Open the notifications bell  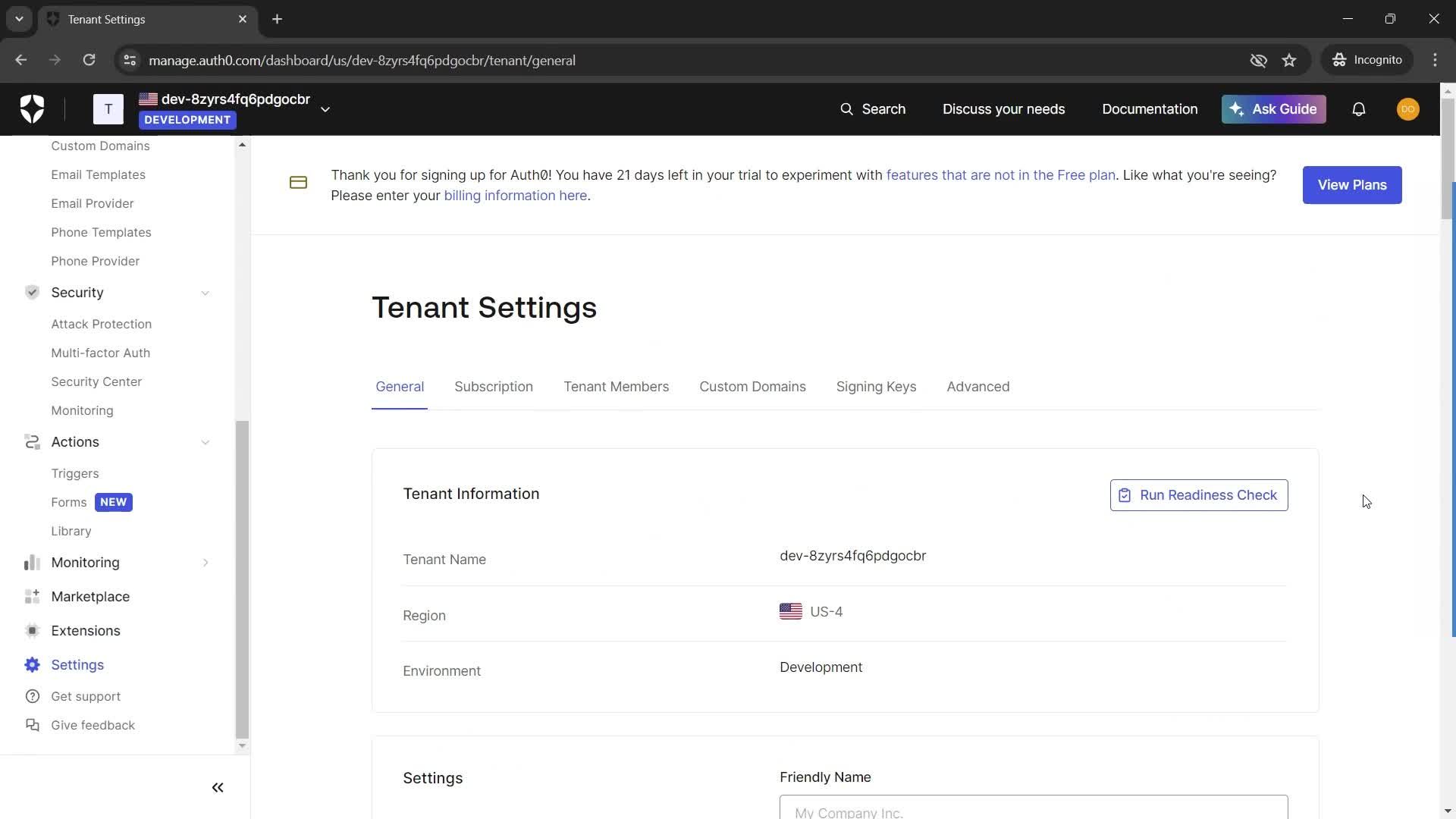[x=1359, y=109]
